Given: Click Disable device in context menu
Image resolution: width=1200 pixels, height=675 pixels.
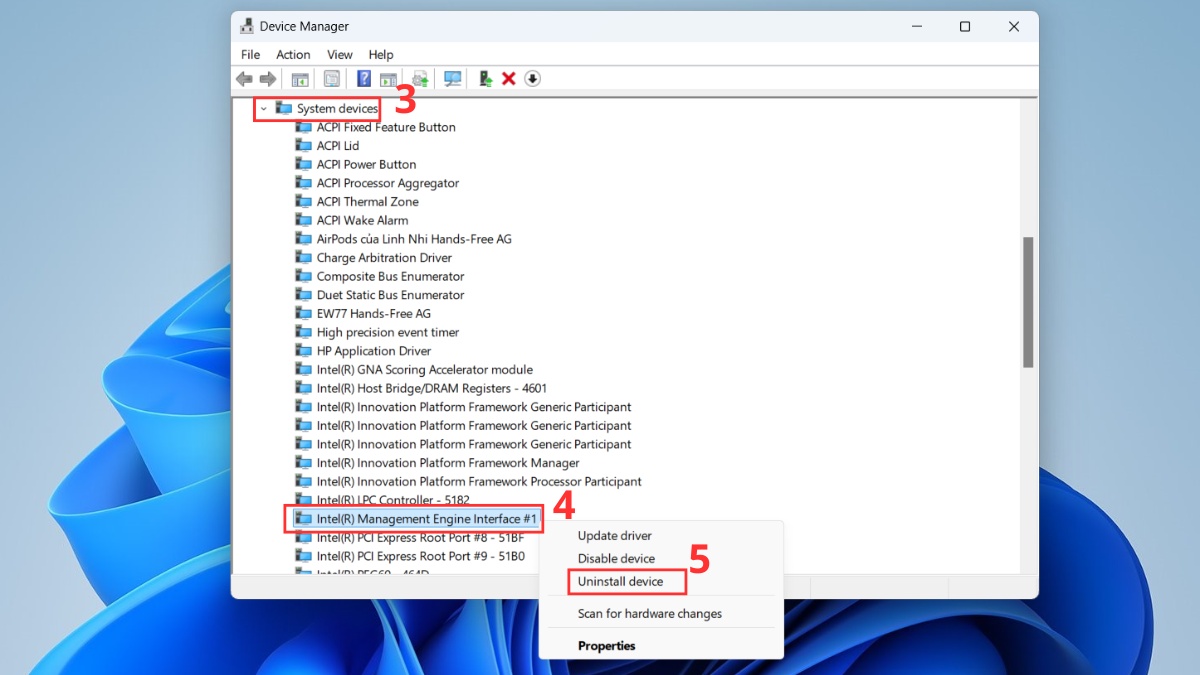Looking at the screenshot, I should [x=616, y=559].
